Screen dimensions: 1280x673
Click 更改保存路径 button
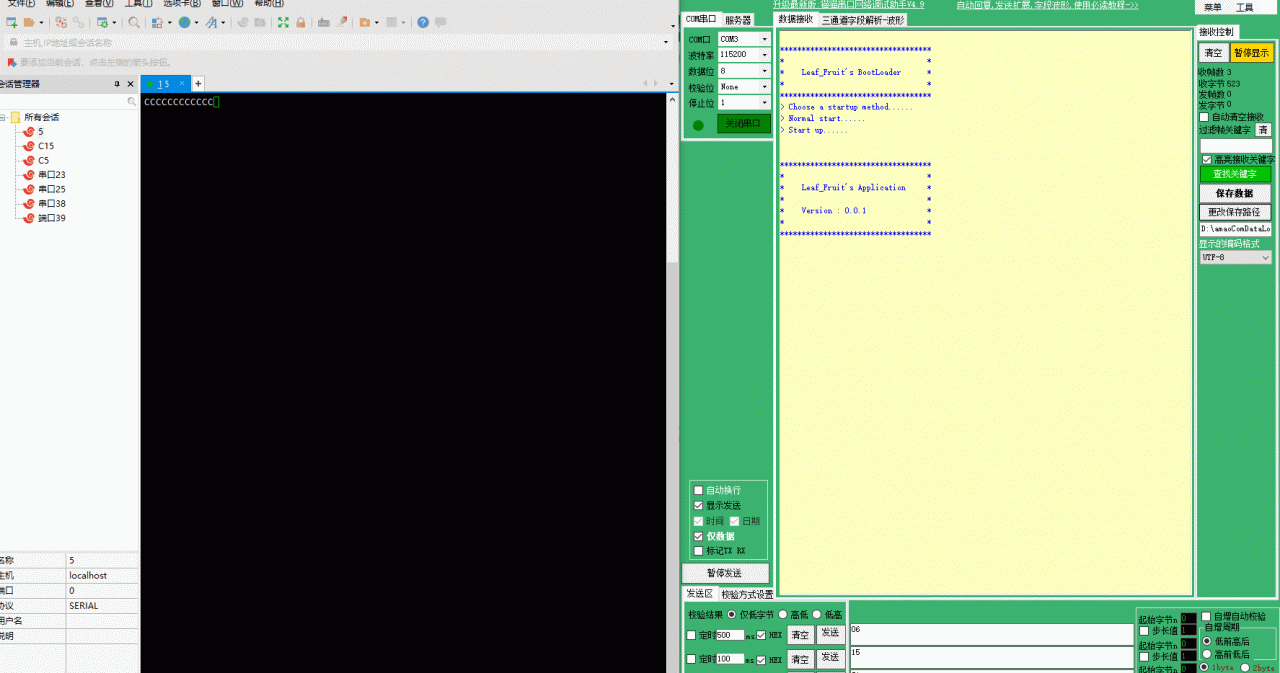pos(1235,212)
